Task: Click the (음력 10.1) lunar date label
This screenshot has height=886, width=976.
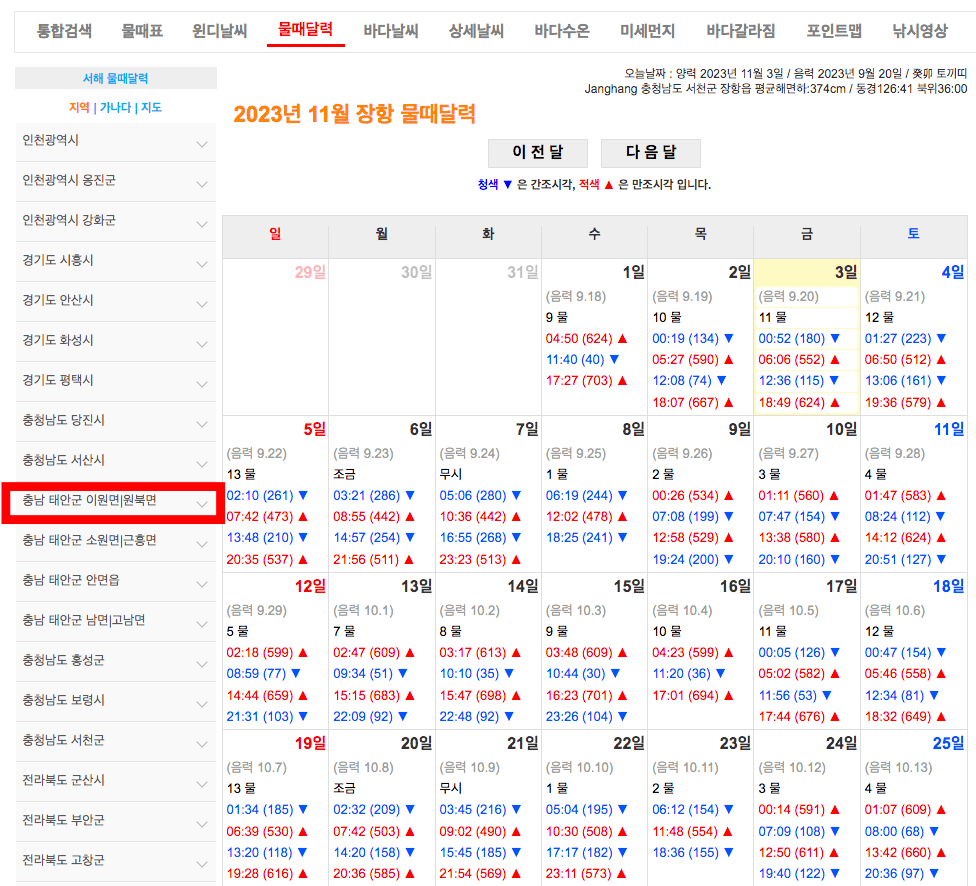Action: 364,610
